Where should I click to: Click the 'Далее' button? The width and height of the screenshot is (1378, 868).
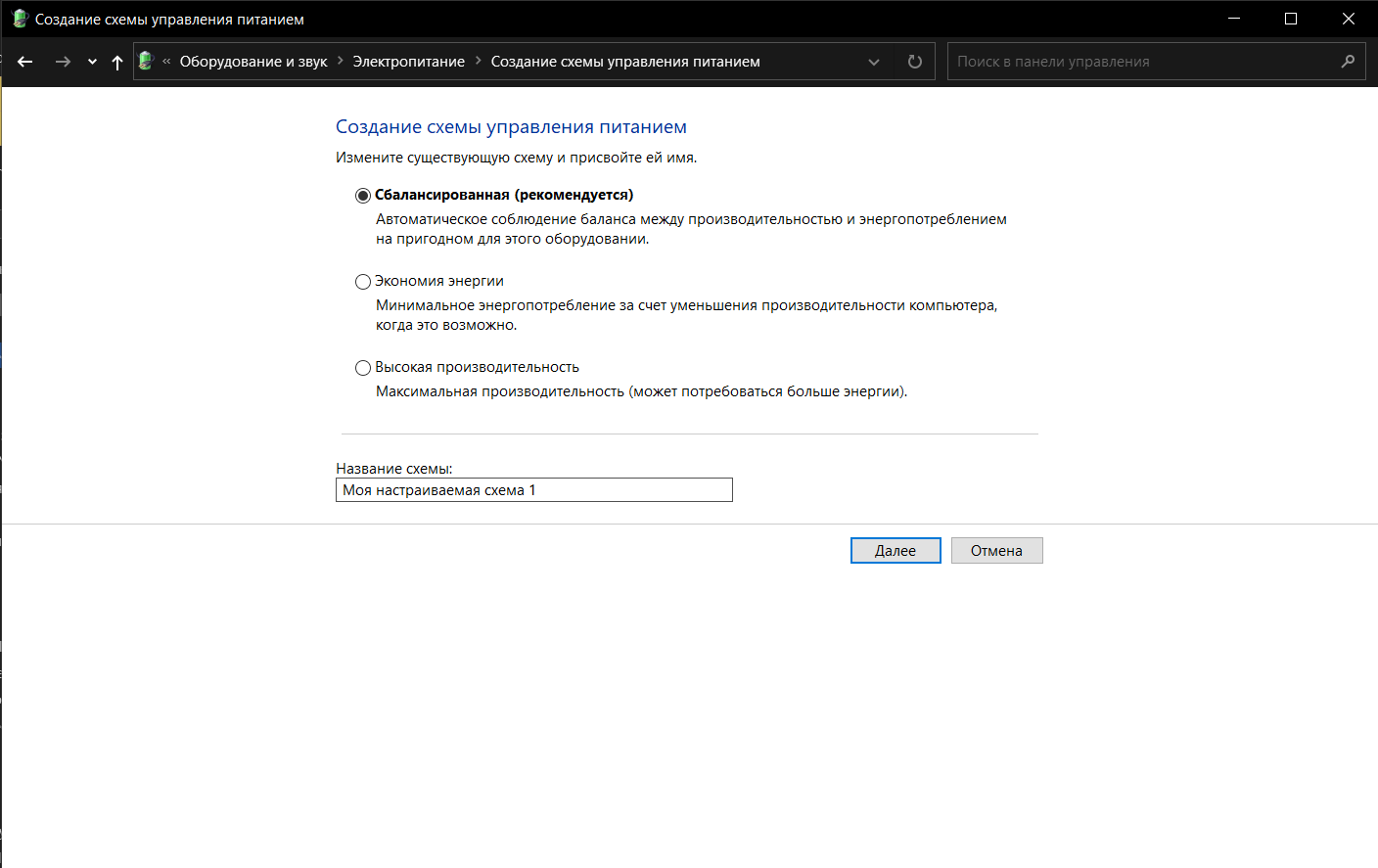(x=896, y=551)
